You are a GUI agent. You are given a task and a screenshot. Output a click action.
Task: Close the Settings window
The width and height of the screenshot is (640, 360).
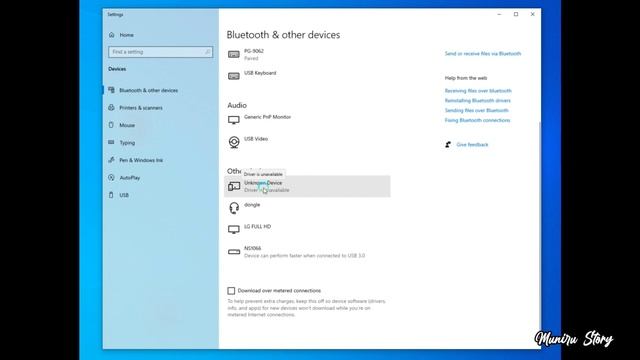click(x=533, y=14)
